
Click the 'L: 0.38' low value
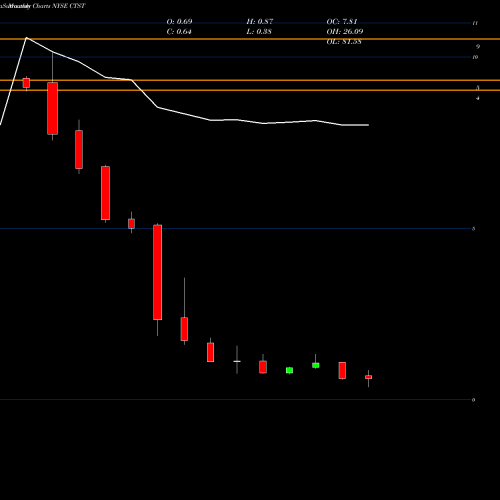click(259, 32)
